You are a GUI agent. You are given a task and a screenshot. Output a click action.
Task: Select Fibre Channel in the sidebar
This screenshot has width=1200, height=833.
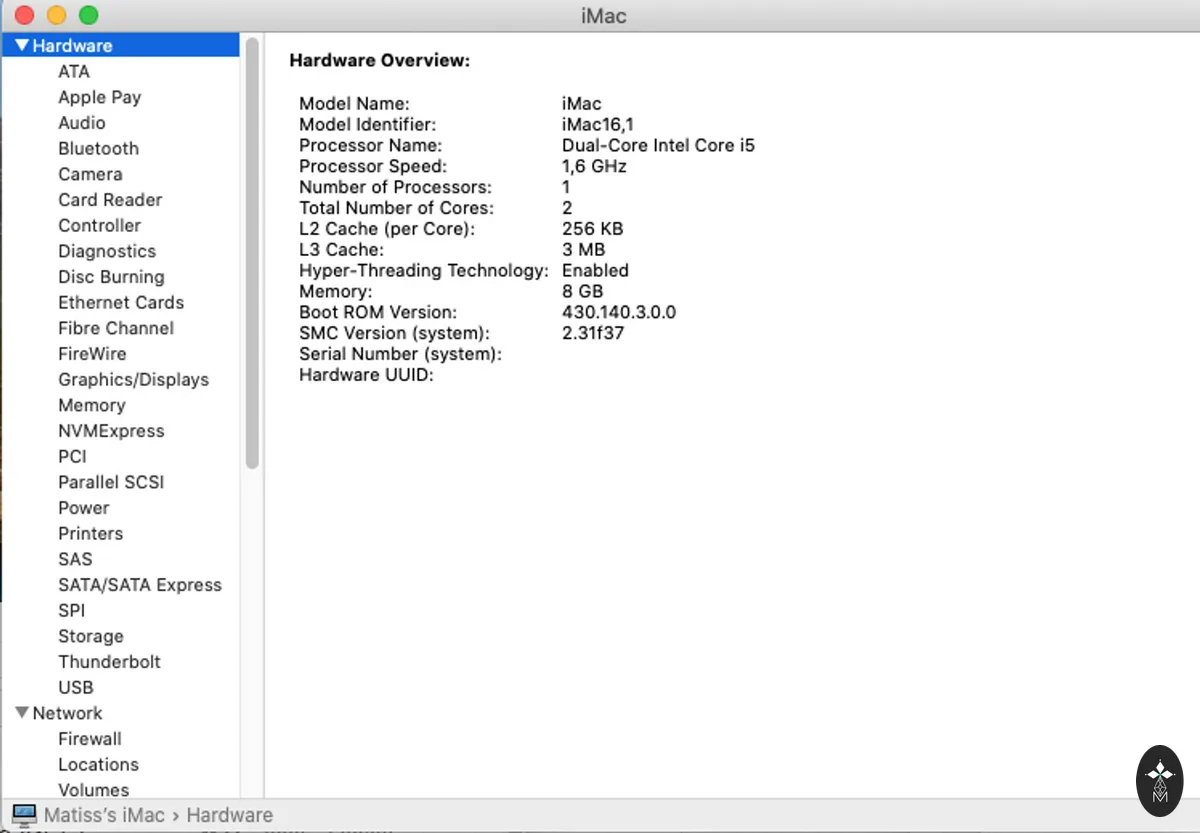coord(116,328)
